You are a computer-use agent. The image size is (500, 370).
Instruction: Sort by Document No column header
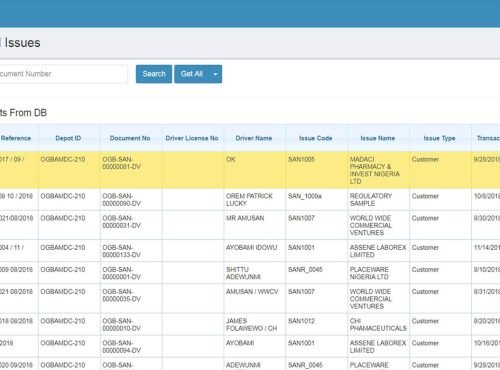coord(130,138)
